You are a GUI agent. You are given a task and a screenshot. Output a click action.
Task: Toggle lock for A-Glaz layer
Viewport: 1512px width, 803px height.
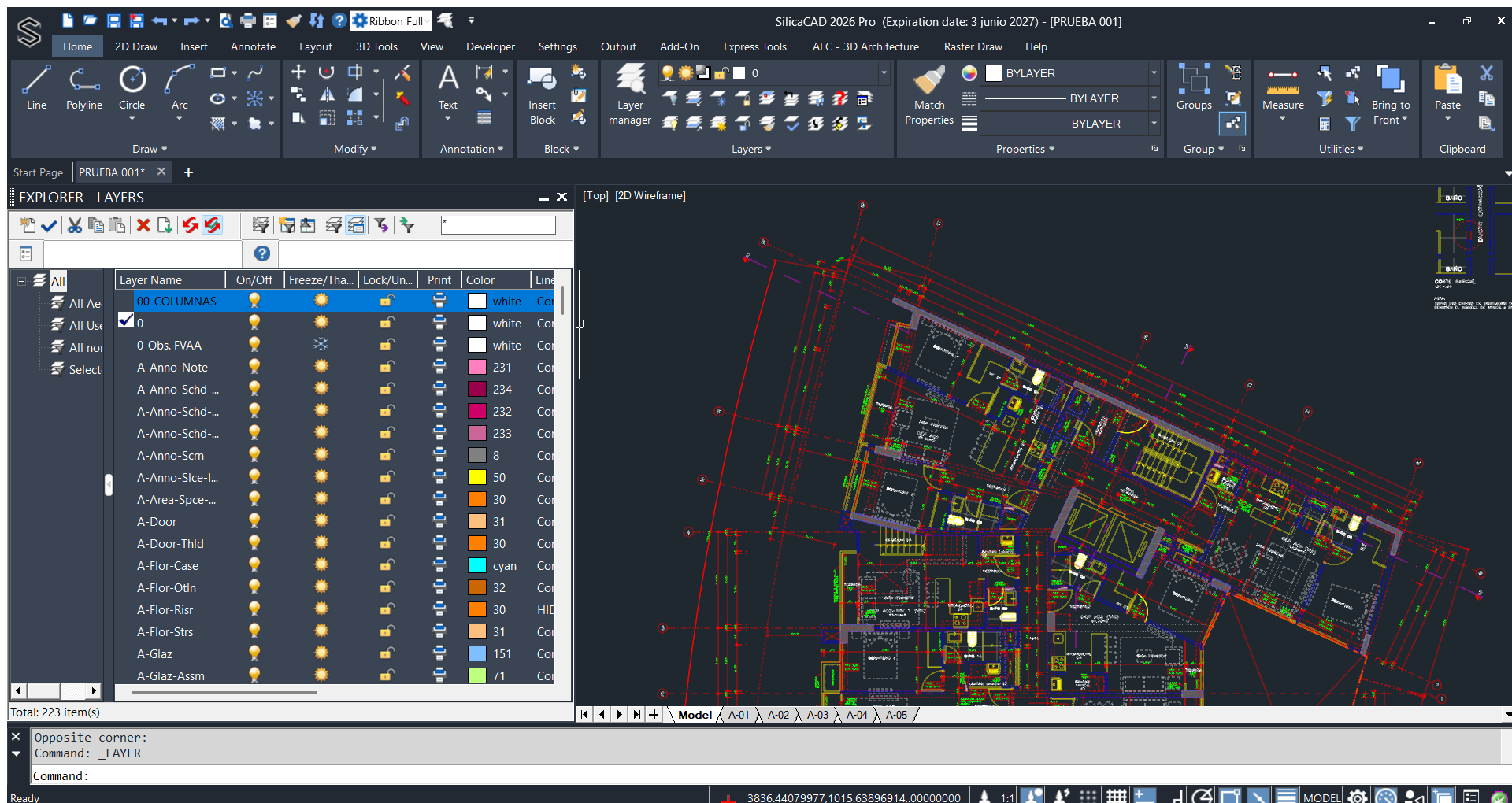click(x=387, y=653)
